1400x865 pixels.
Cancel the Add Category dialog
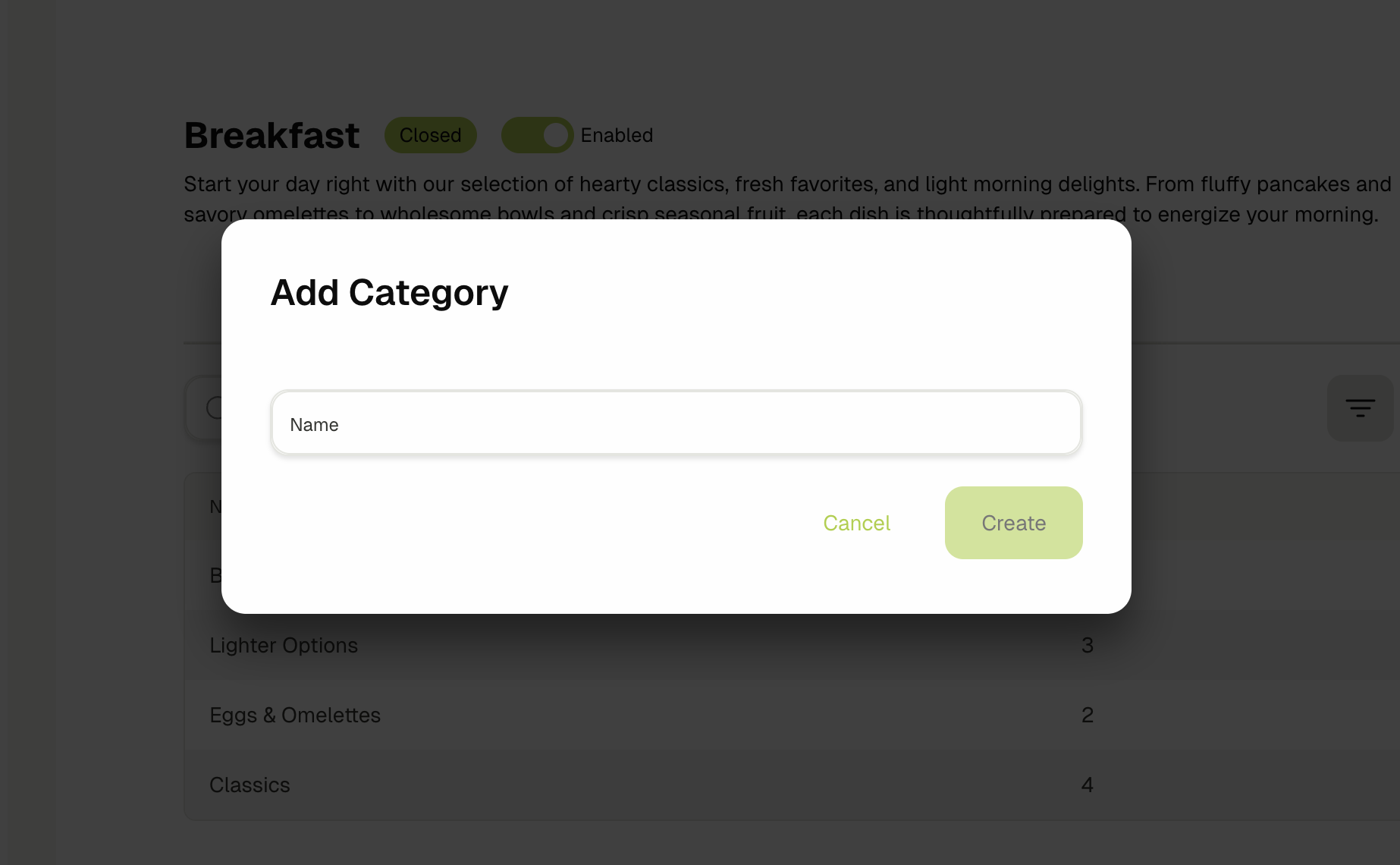(856, 523)
